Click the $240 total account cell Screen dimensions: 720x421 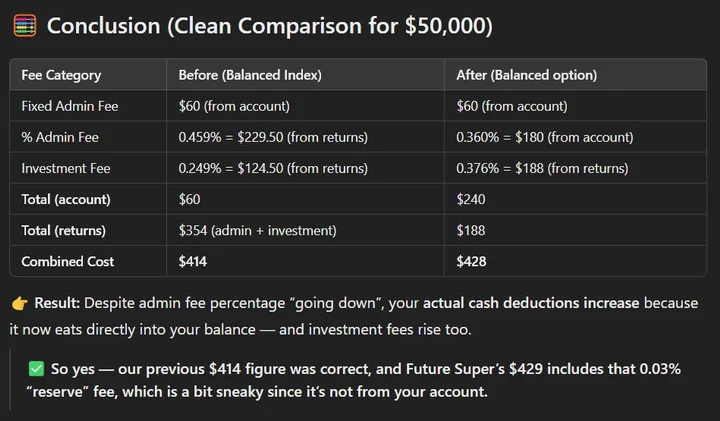[473, 199]
